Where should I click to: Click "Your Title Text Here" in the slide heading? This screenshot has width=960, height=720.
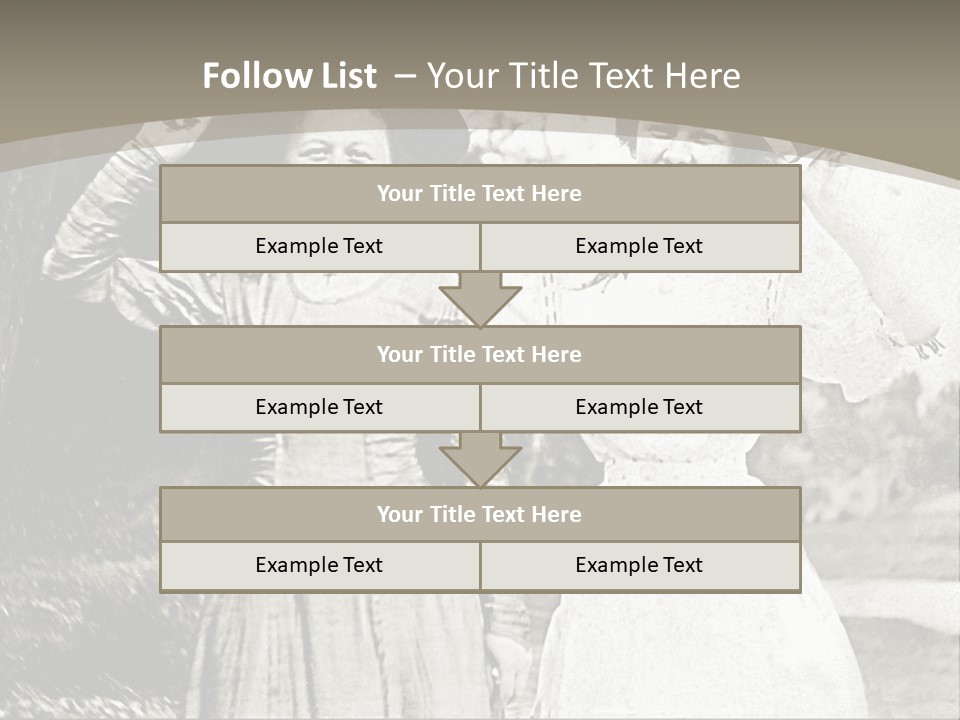[583, 76]
